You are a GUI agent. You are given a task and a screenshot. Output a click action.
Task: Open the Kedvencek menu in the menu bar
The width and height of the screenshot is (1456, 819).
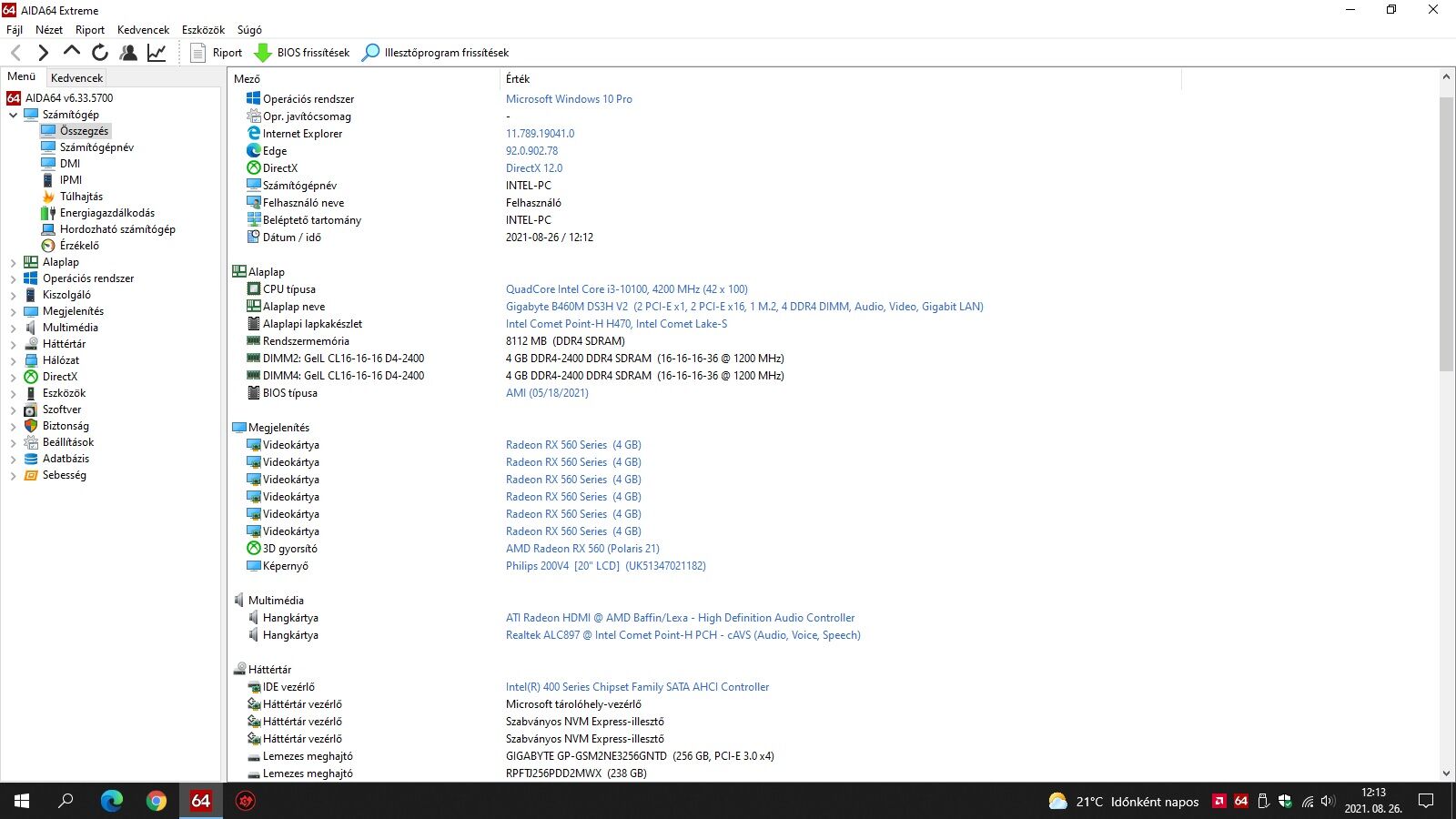[143, 30]
